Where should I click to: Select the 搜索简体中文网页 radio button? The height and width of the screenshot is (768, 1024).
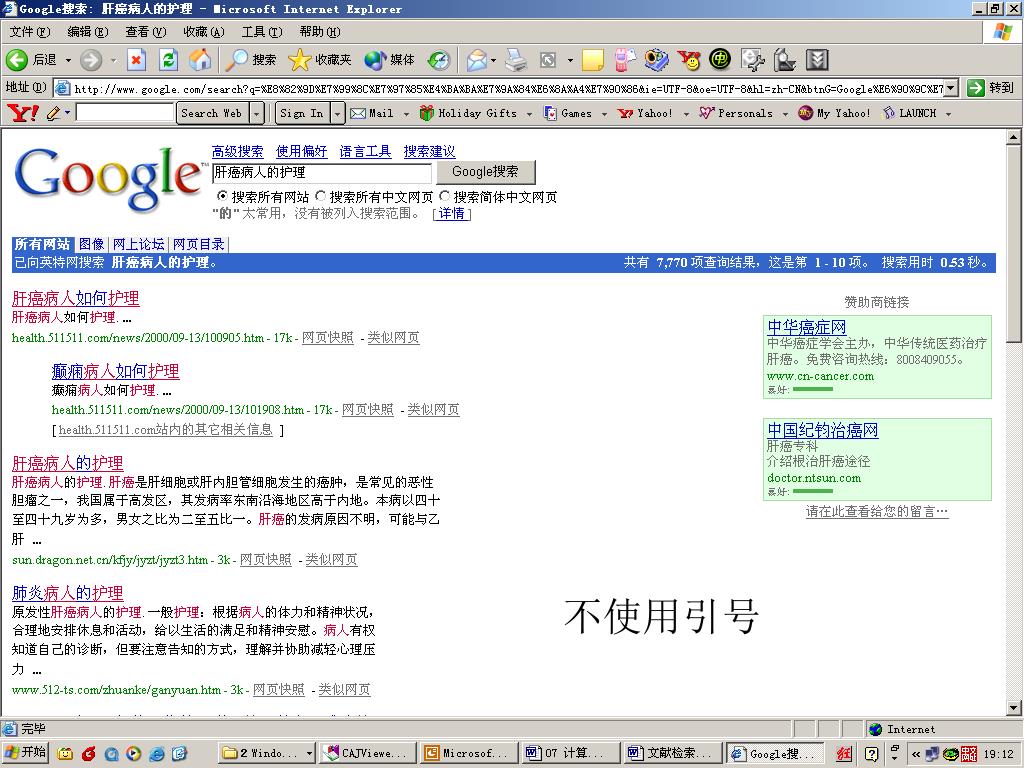click(444, 196)
